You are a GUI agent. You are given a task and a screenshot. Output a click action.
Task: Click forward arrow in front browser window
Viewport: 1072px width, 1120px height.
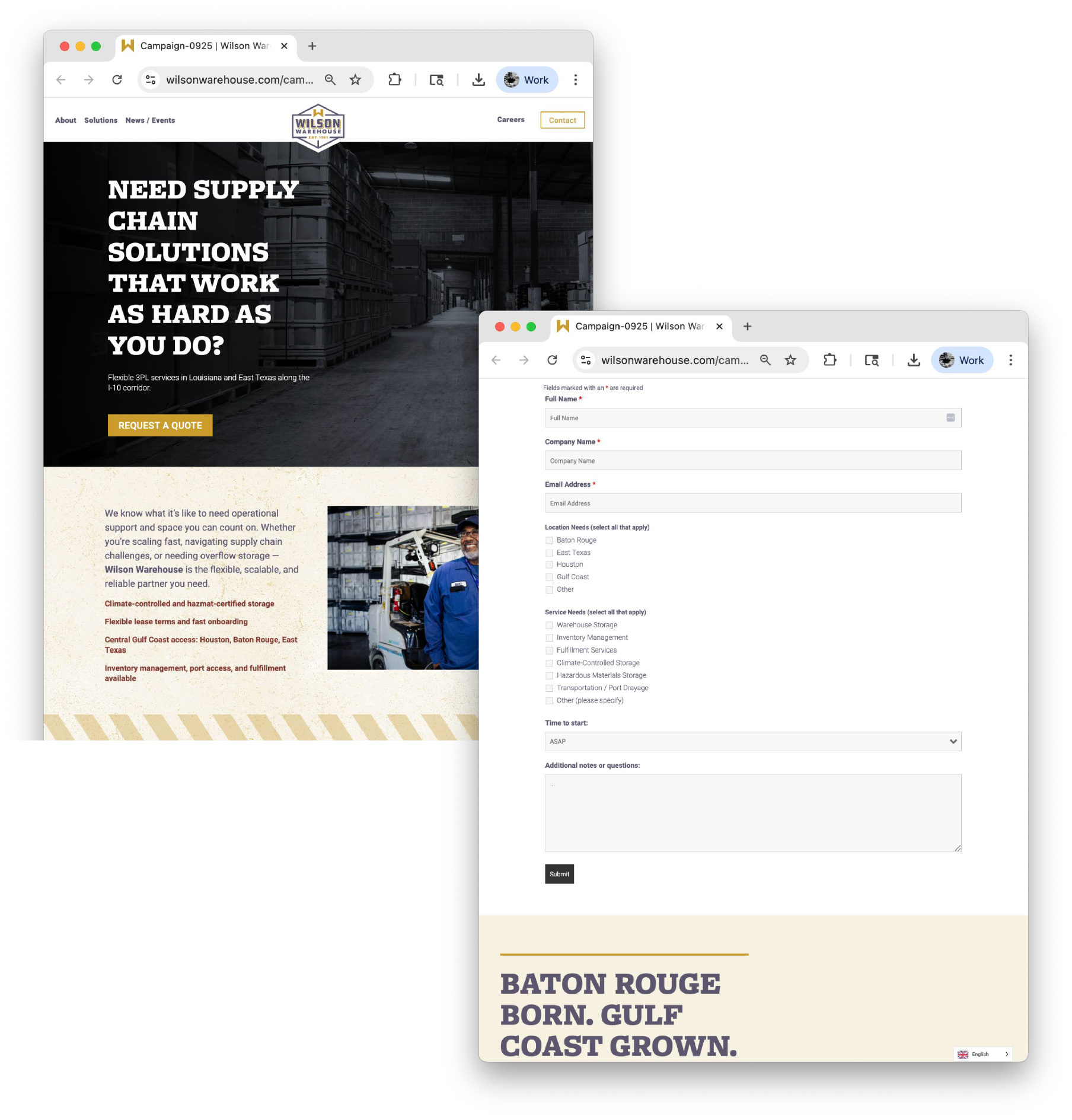coord(524,360)
